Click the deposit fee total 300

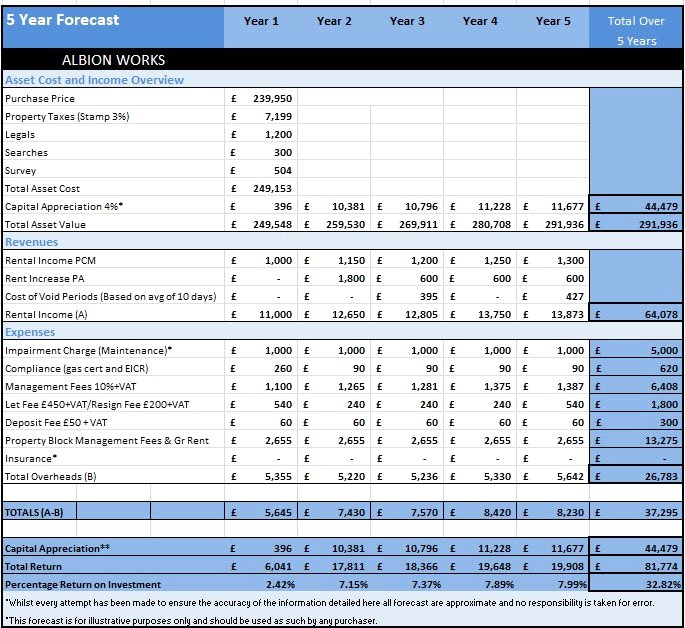pyautogui.click(x=669, y=423)
